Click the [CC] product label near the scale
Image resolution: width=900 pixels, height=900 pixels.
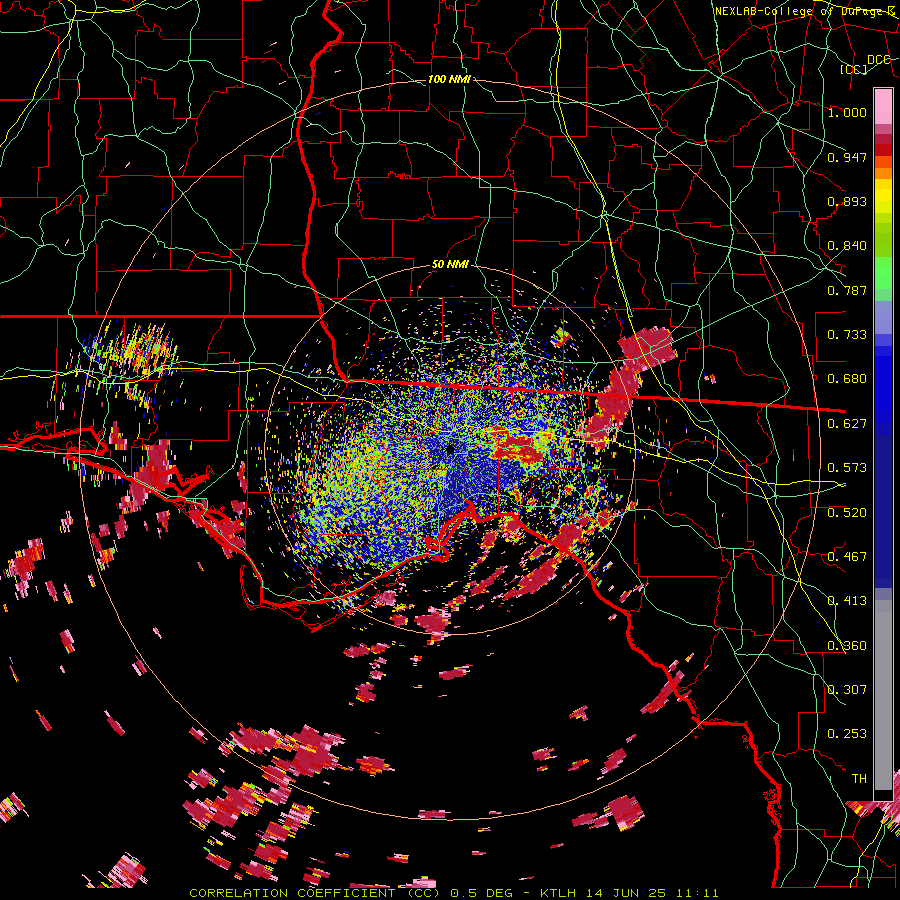click(854, 69)
